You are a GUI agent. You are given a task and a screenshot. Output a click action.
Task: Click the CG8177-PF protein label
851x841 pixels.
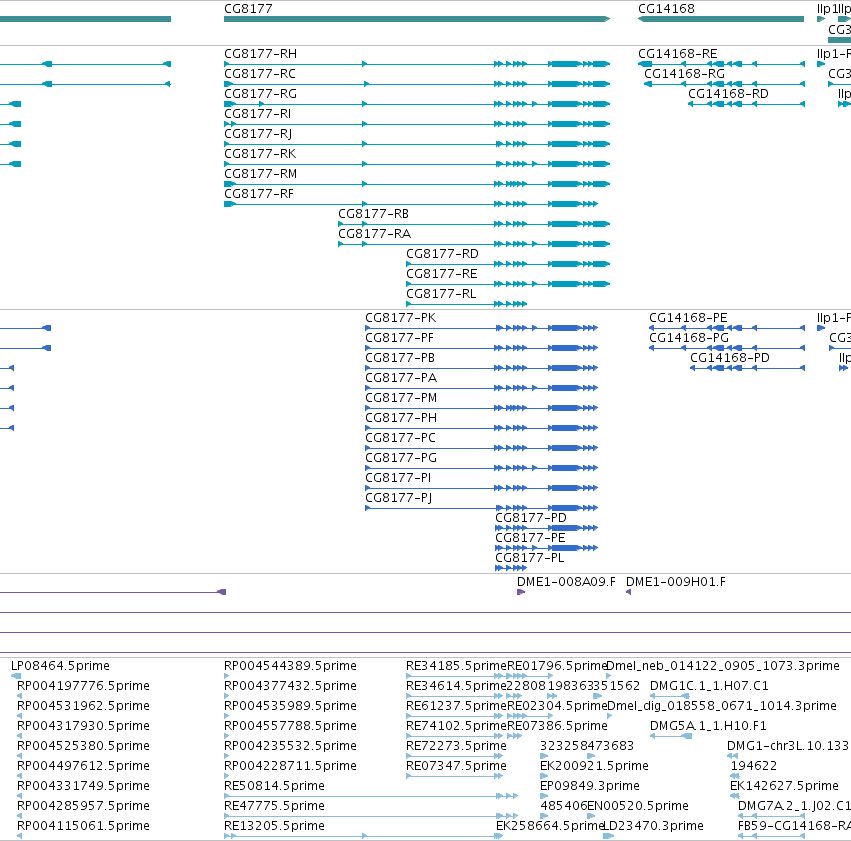(x=399, y=338)
